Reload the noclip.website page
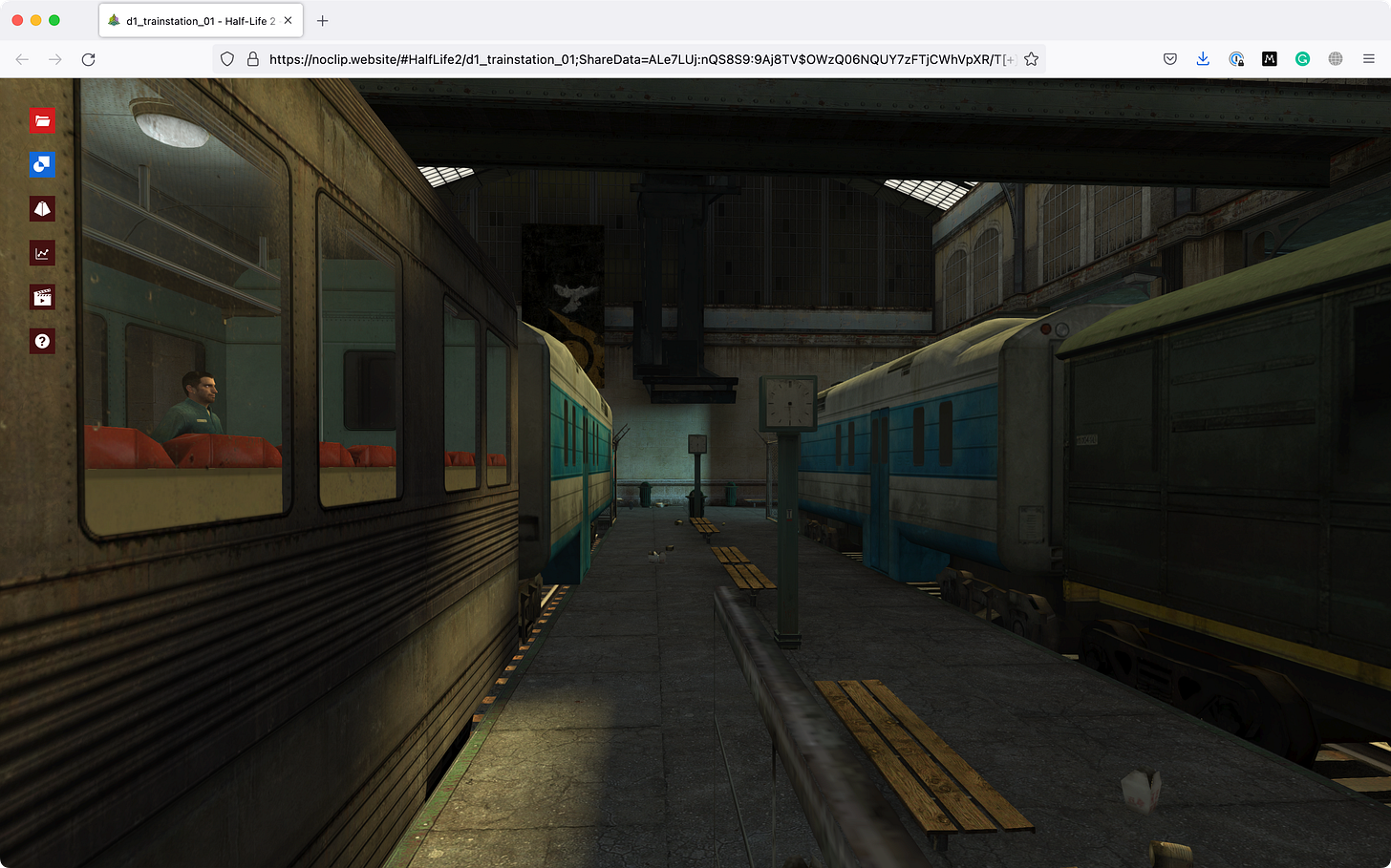The height and width of the screenshot is (868, 1391). point(89,59)
